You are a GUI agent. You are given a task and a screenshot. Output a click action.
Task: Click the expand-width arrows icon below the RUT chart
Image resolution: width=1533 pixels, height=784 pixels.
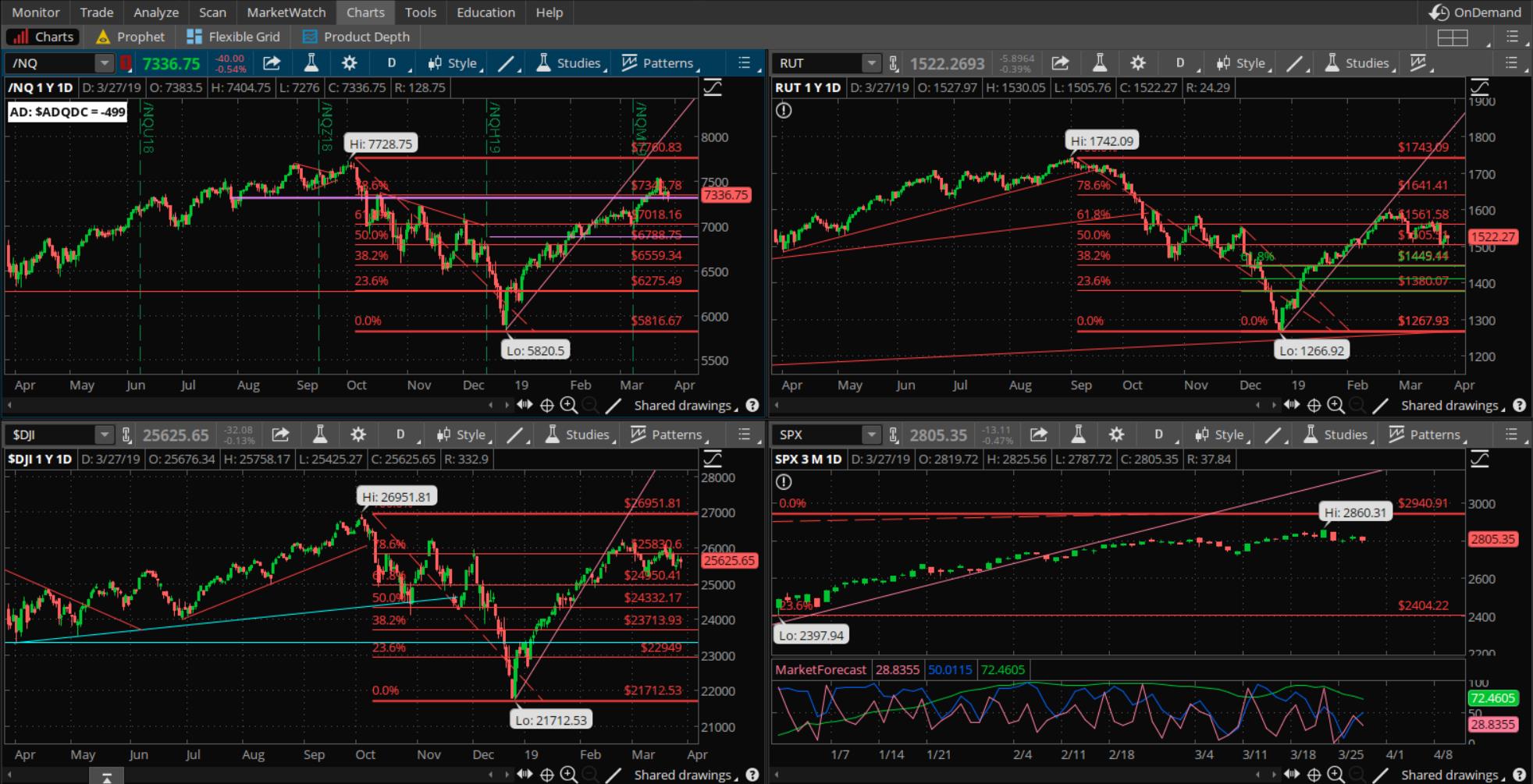[x=1292, y=405]
